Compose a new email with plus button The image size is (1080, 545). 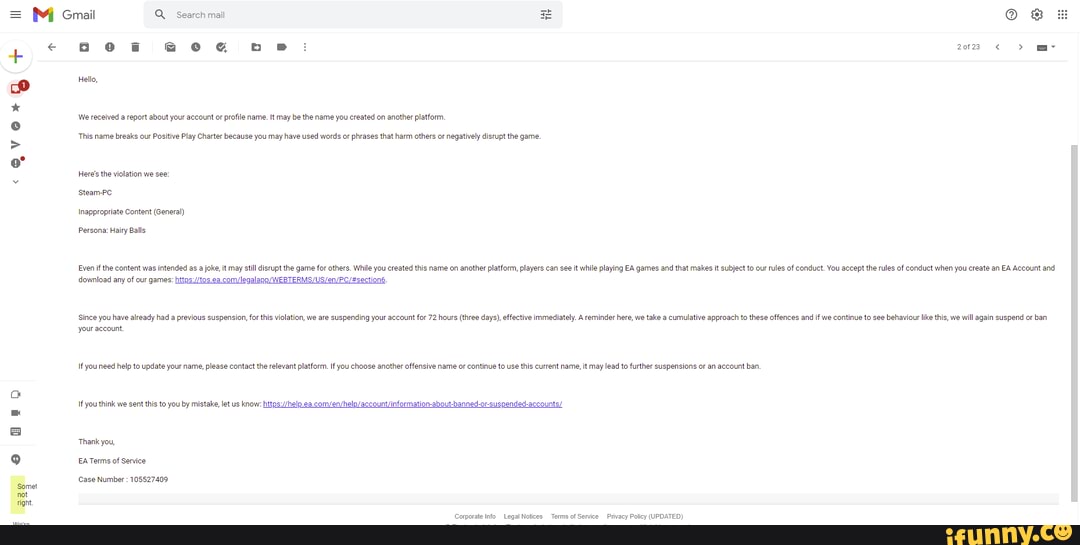click(16, 56)
